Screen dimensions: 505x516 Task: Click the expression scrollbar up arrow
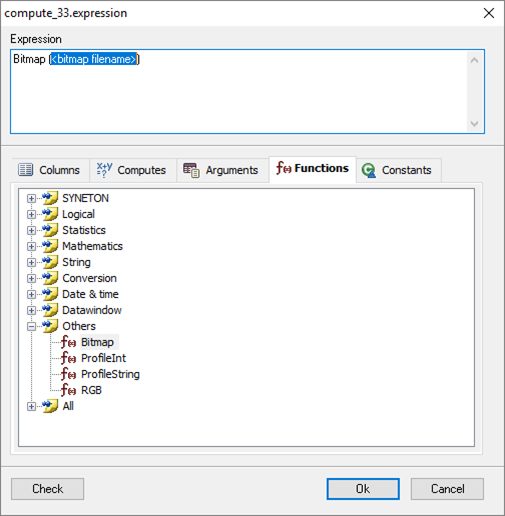coord(474,60)
